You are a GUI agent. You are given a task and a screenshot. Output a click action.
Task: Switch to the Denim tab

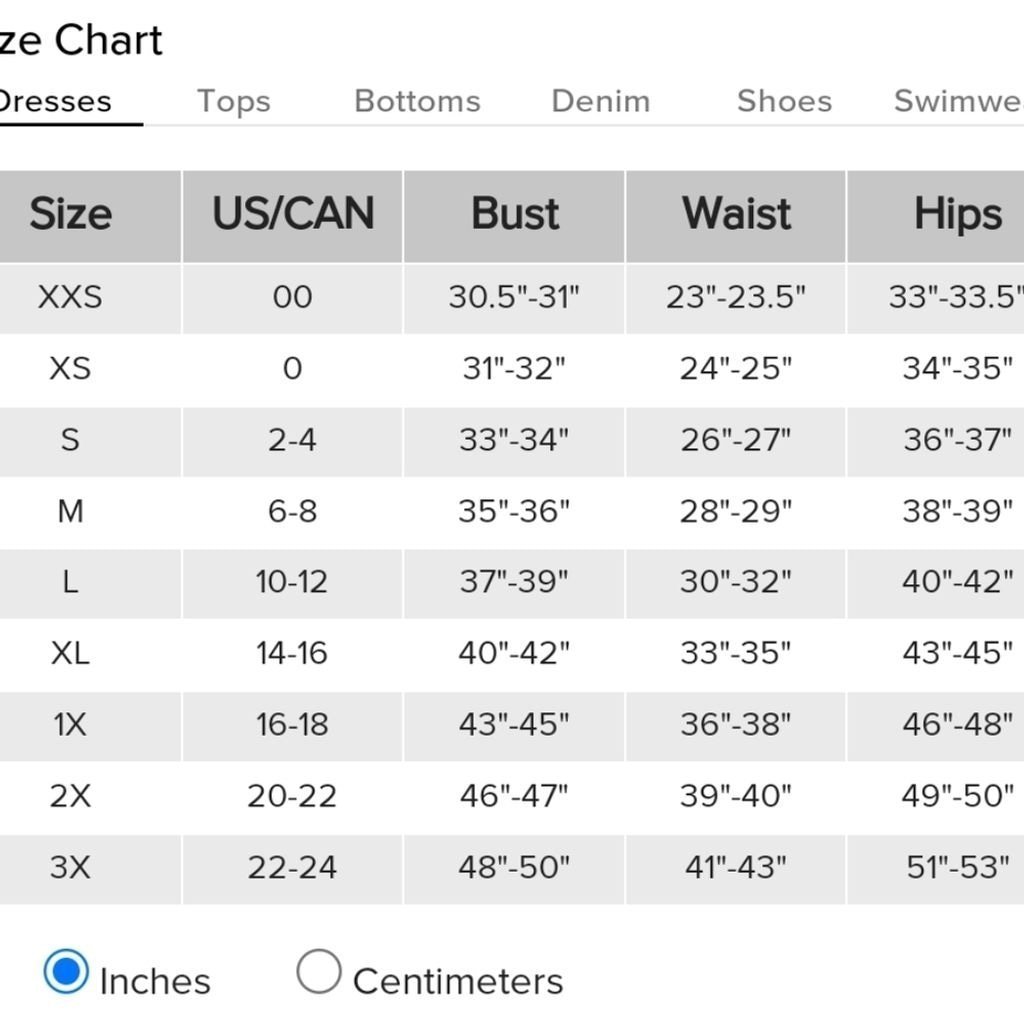pyautogui.click(x=601, y=101)
